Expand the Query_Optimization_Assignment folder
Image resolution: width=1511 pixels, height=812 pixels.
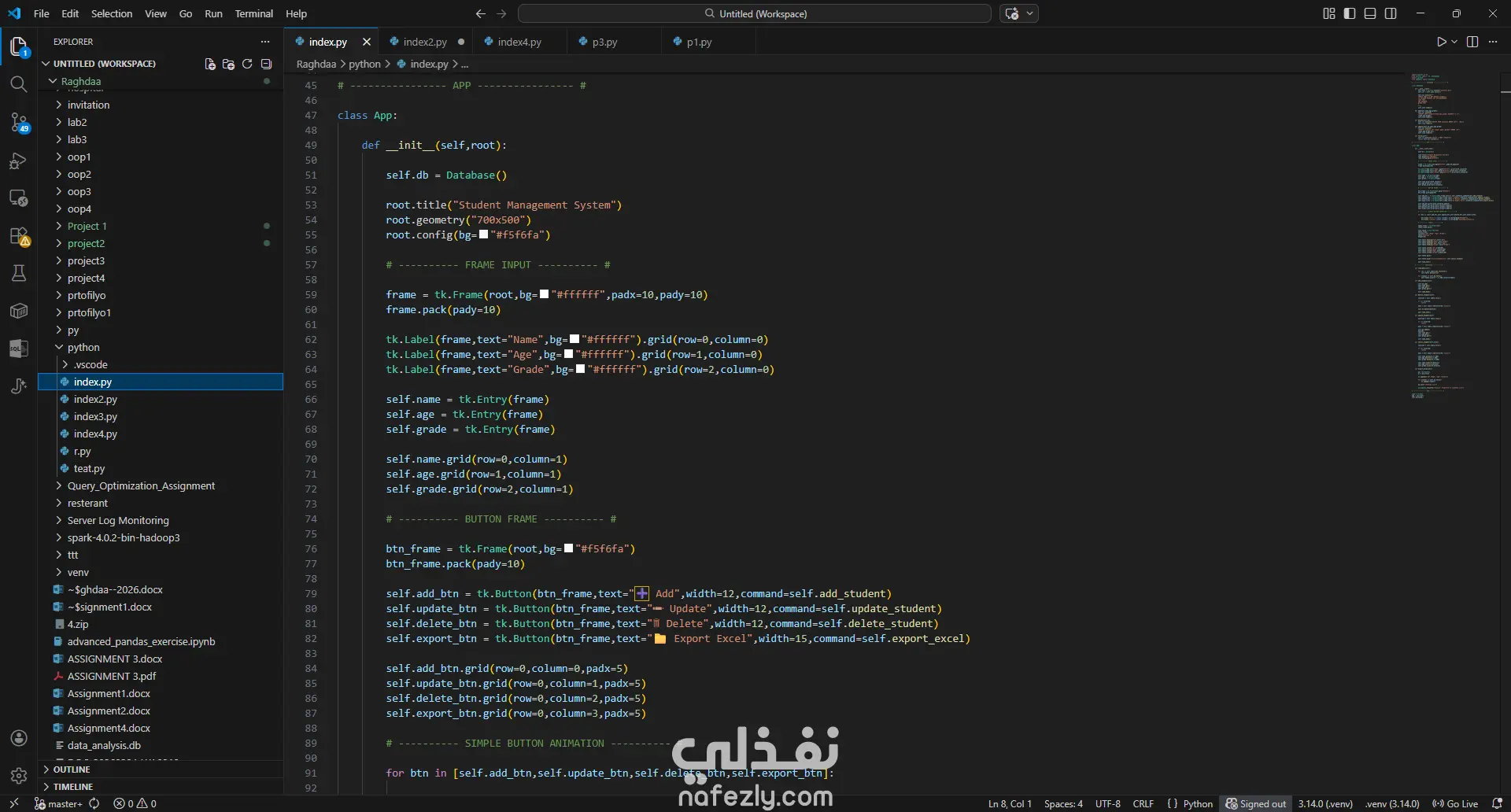tap(161, 485)
